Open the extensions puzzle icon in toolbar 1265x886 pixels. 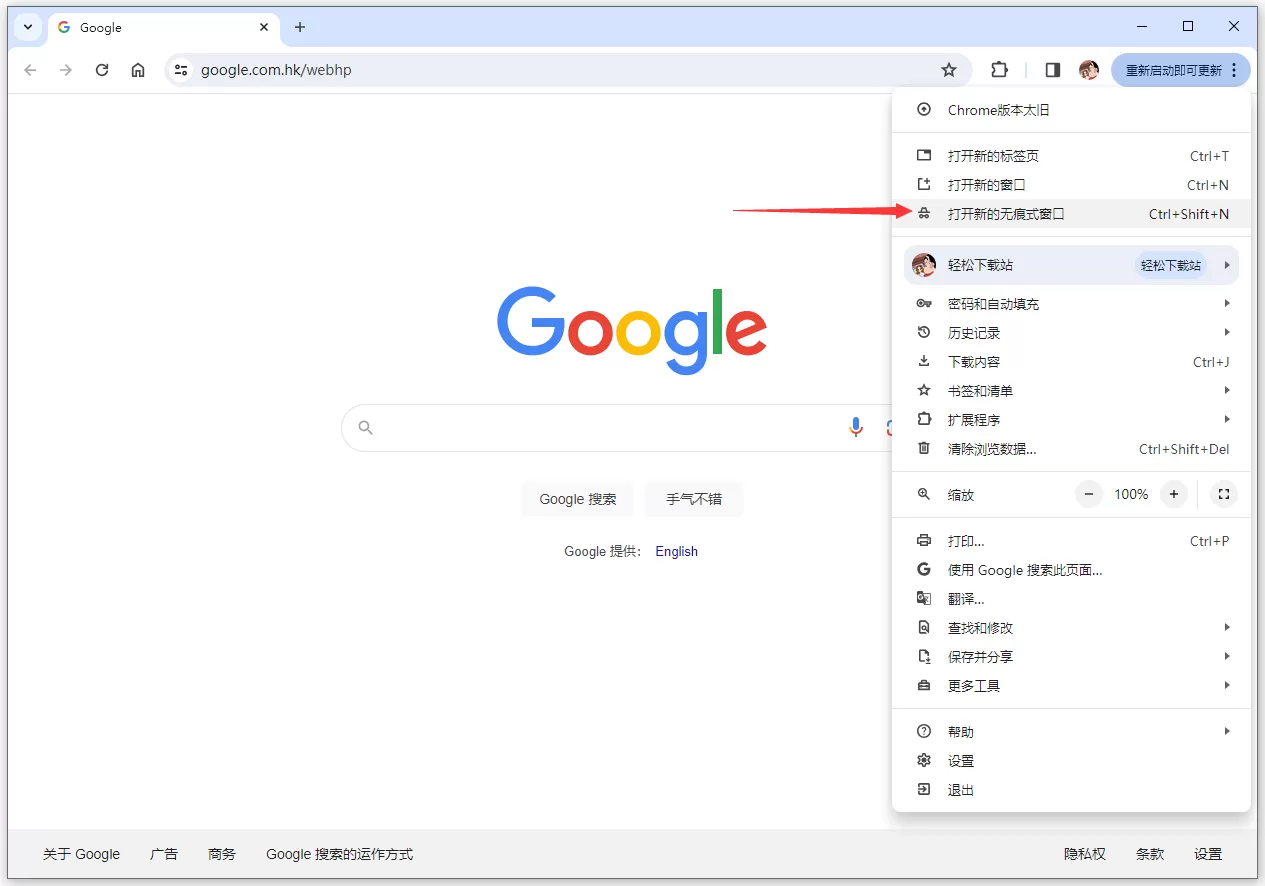click(x=999, y=70)
